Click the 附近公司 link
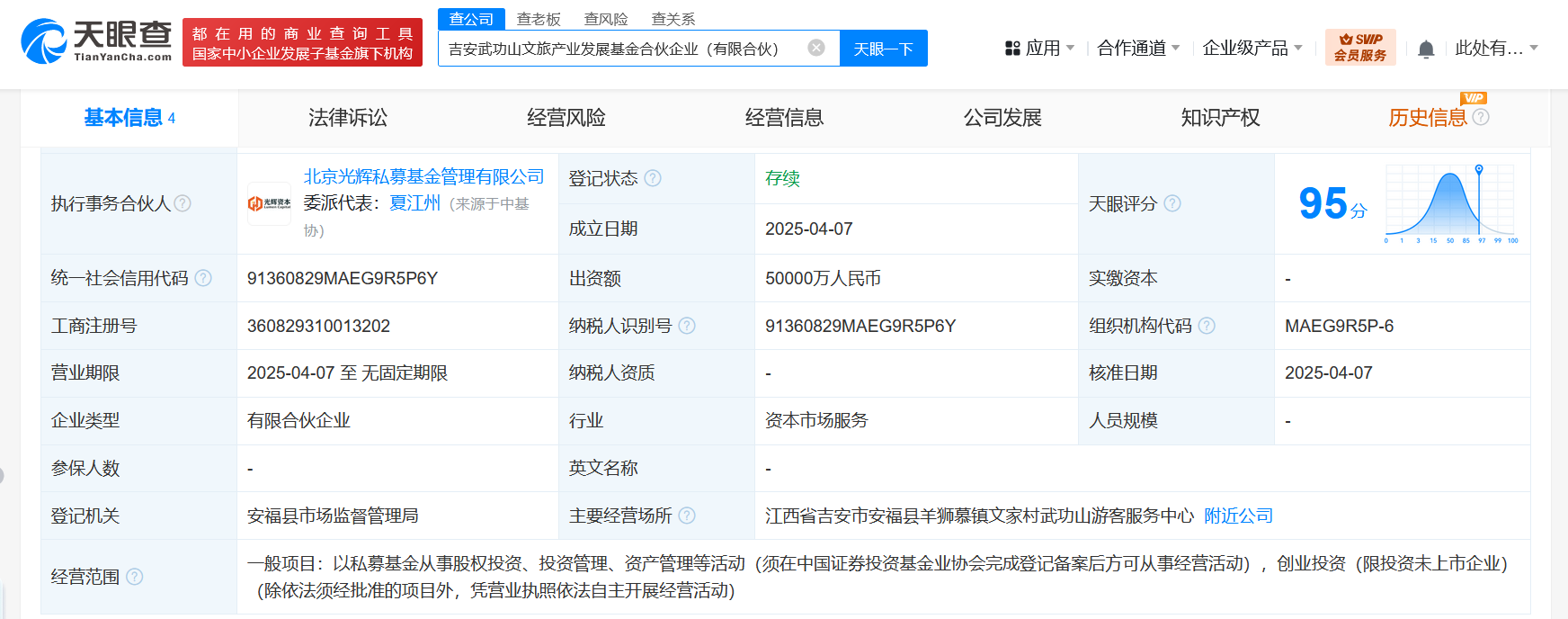This screenshot has width=1568, height=619. pyautogui.click(x=1239, y=516)
